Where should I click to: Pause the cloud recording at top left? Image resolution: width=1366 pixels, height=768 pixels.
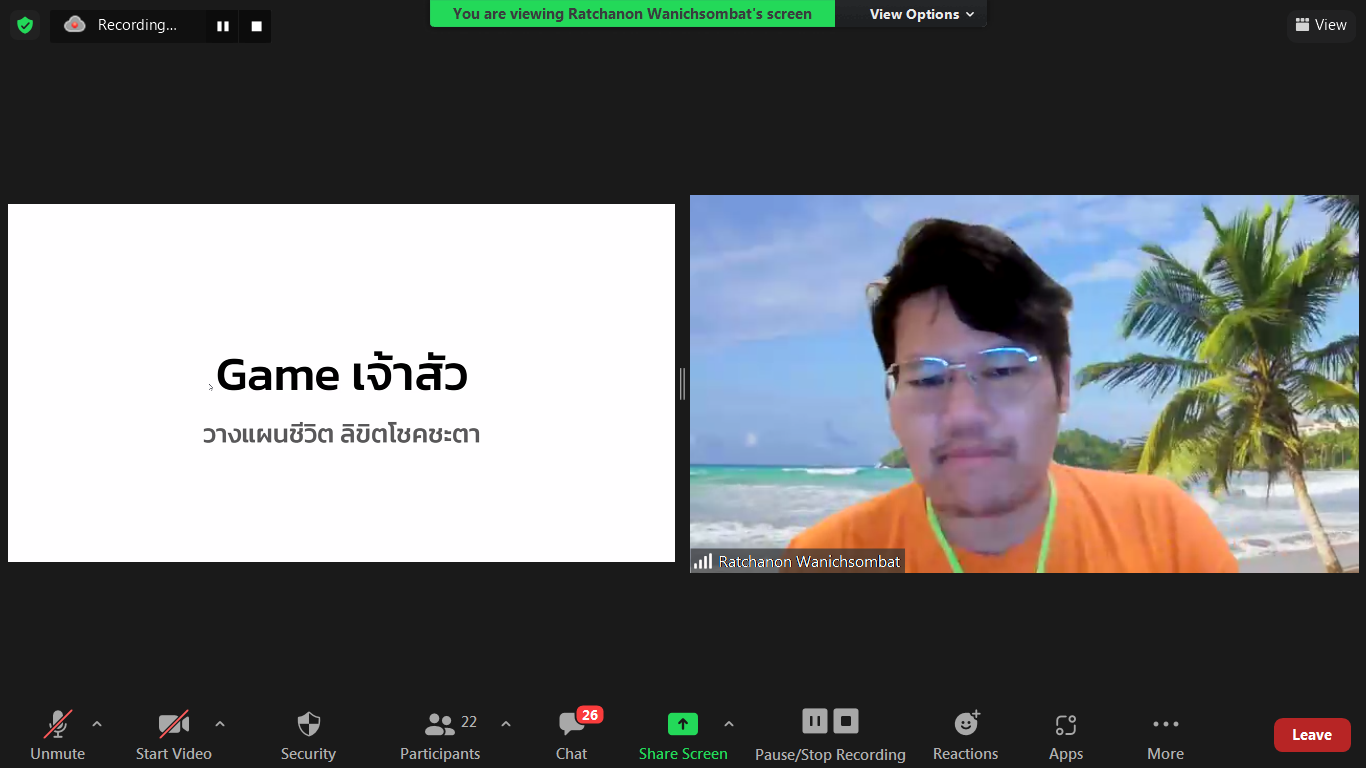(223, 26)
